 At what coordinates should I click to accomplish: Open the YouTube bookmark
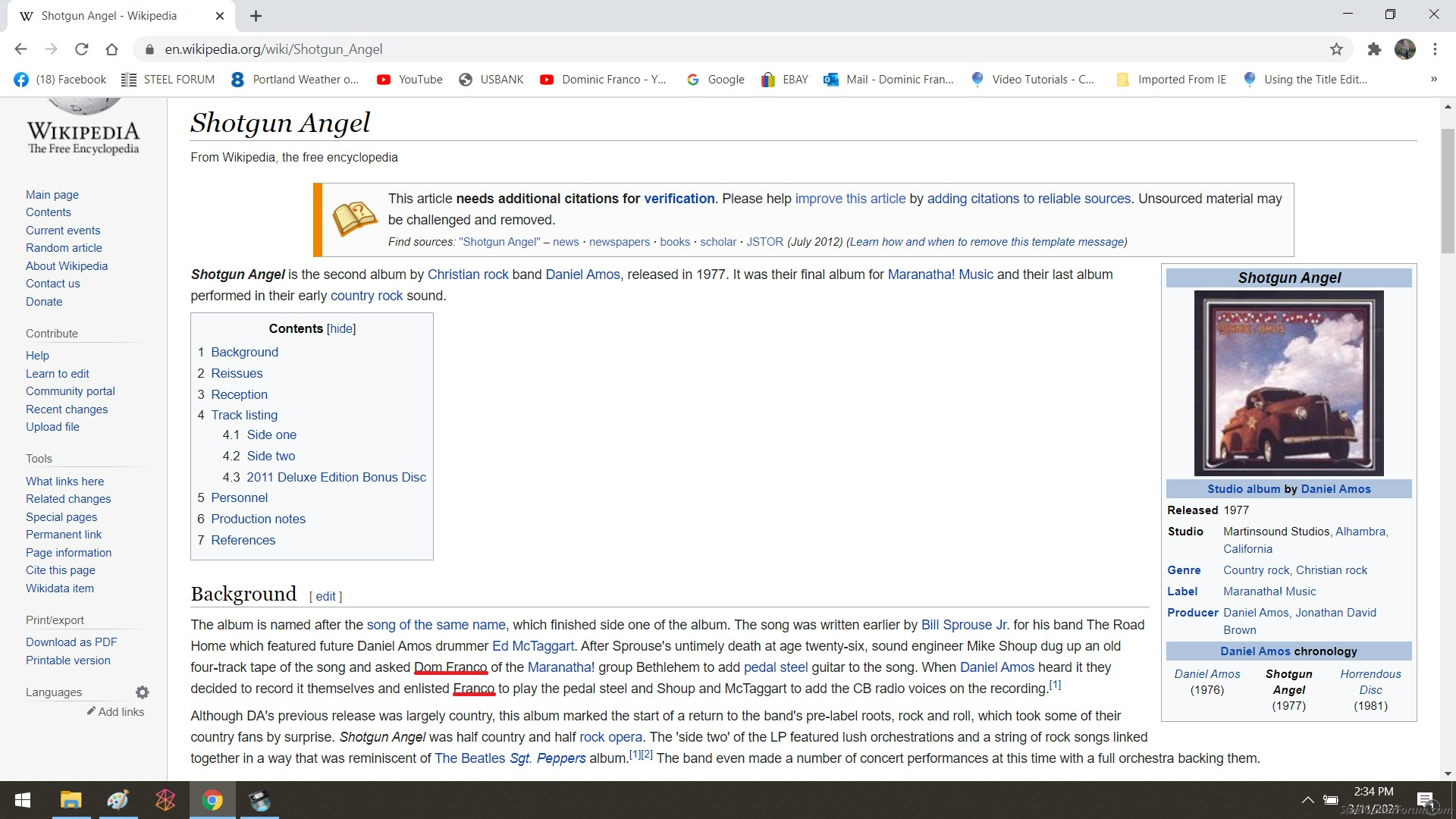pos(409,80)
